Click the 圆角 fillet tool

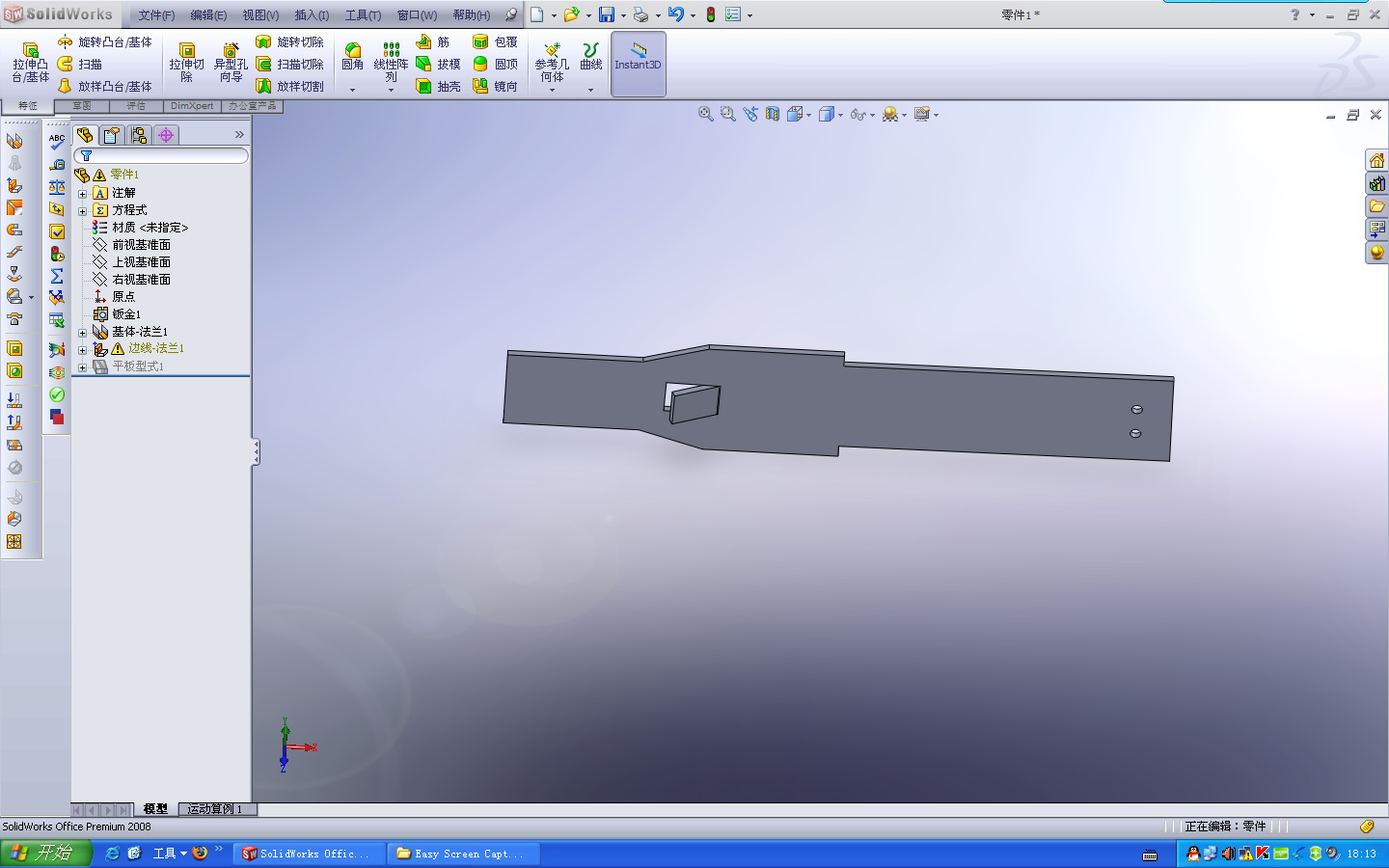[x=353, y=57]
